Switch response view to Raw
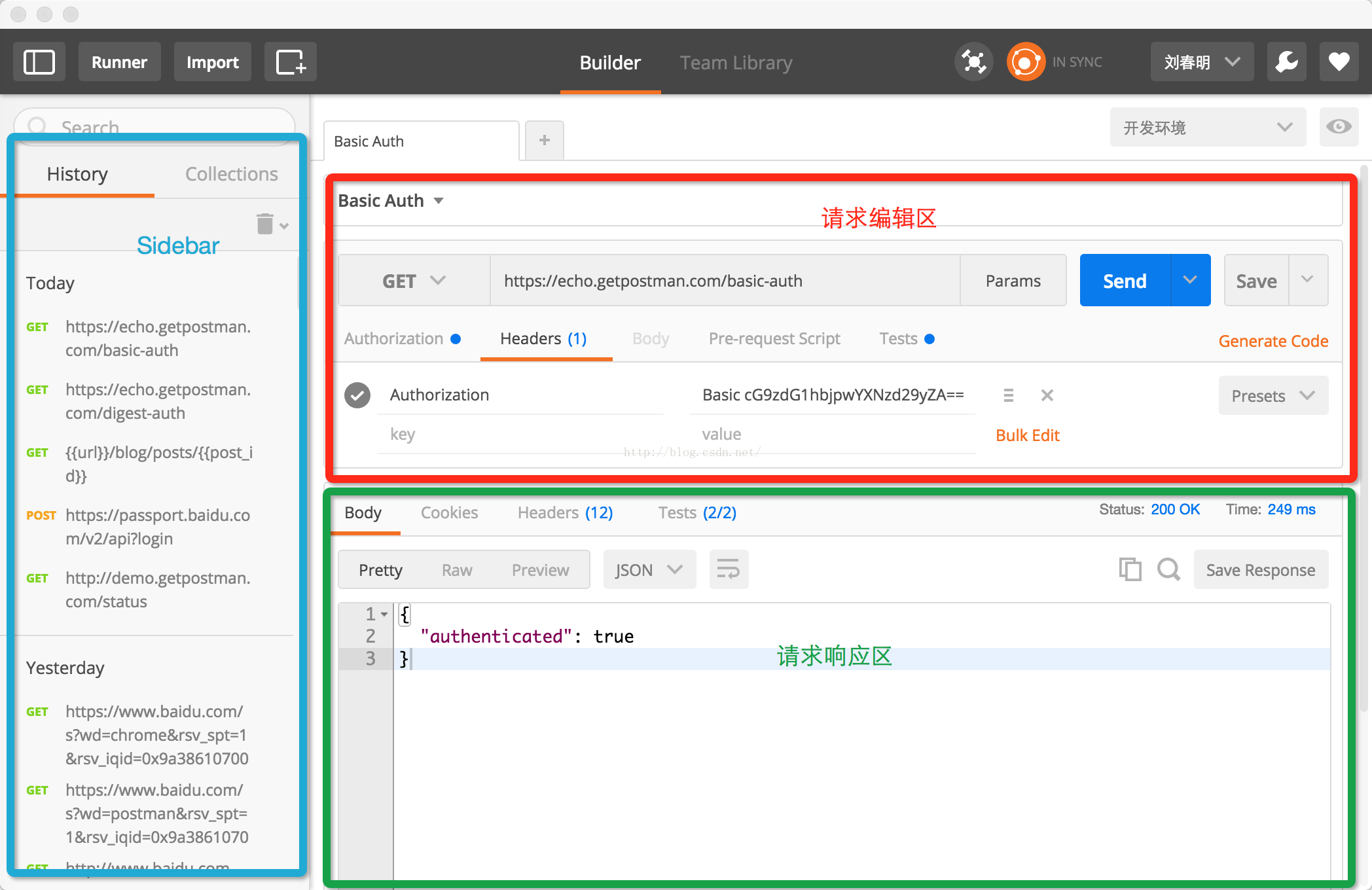 (457, 570)
